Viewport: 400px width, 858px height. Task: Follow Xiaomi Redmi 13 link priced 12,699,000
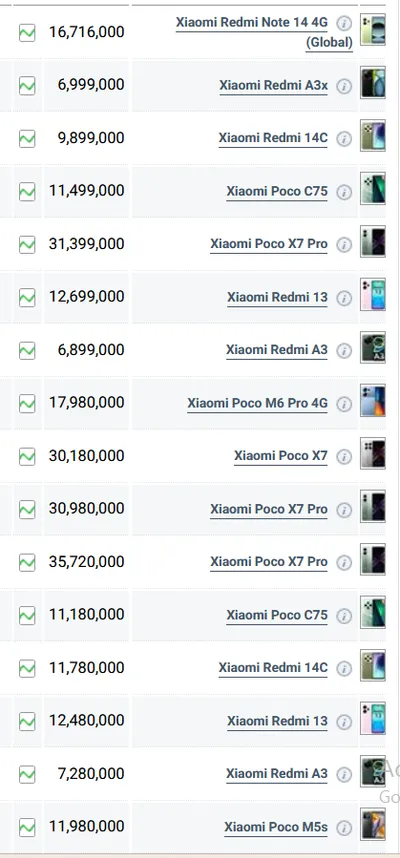click(277, 297)
